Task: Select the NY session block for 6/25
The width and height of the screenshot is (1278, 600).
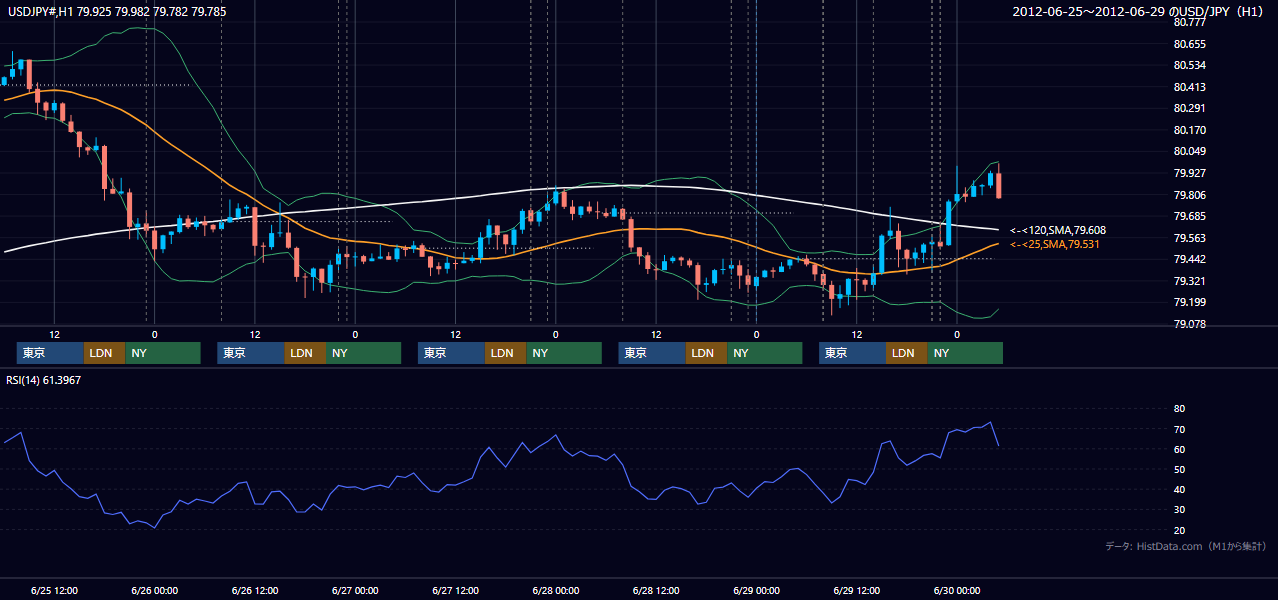Action: [x=163, y=353]
